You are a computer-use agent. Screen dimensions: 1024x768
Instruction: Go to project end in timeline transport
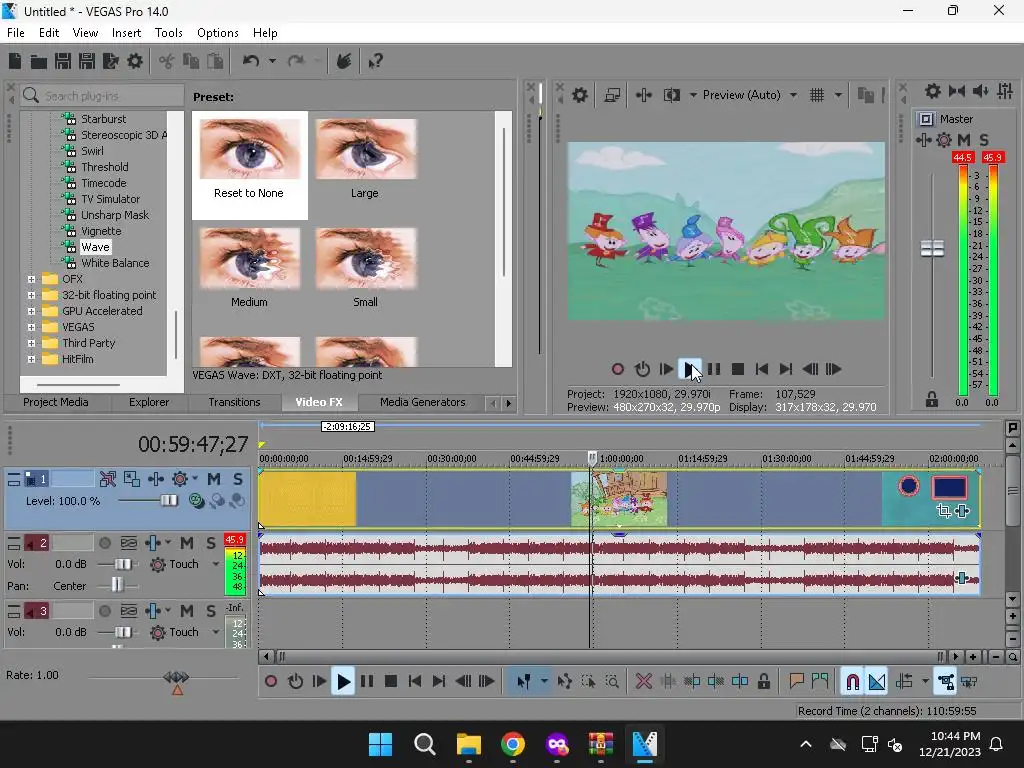[x=439, y=682]
